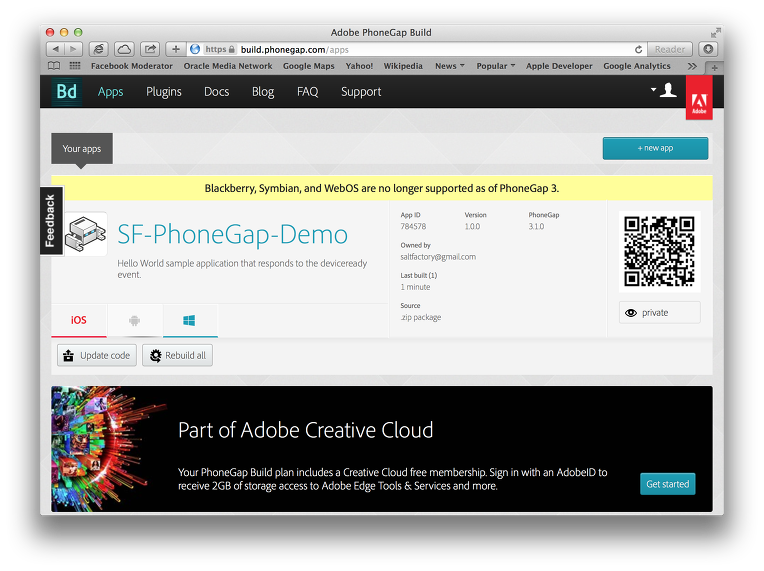Screen dimensions: 764x571
Task: Open the Blog navigation item
Action: [263, 92]
